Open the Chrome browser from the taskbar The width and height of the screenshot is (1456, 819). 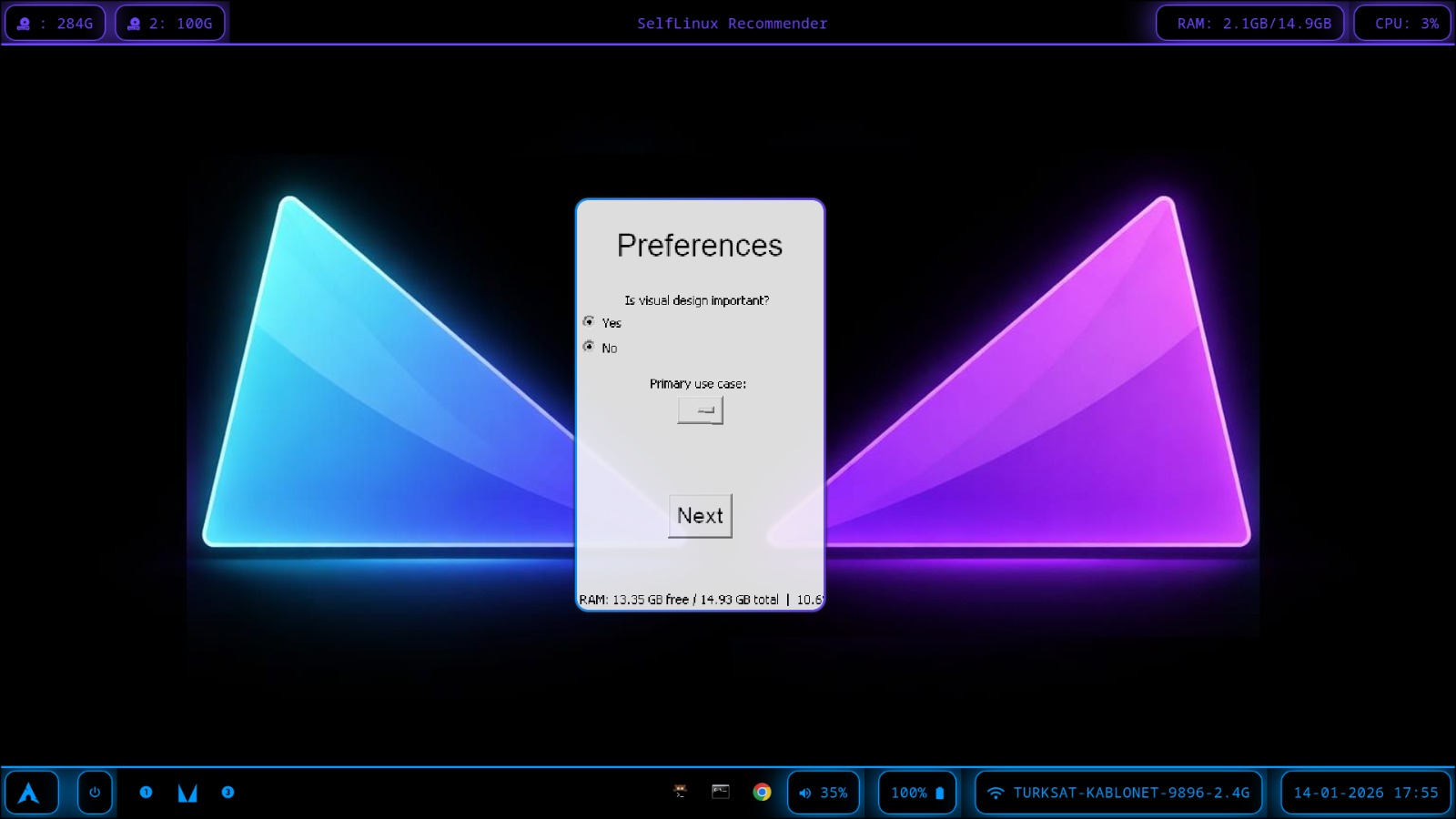pos(761,792)
